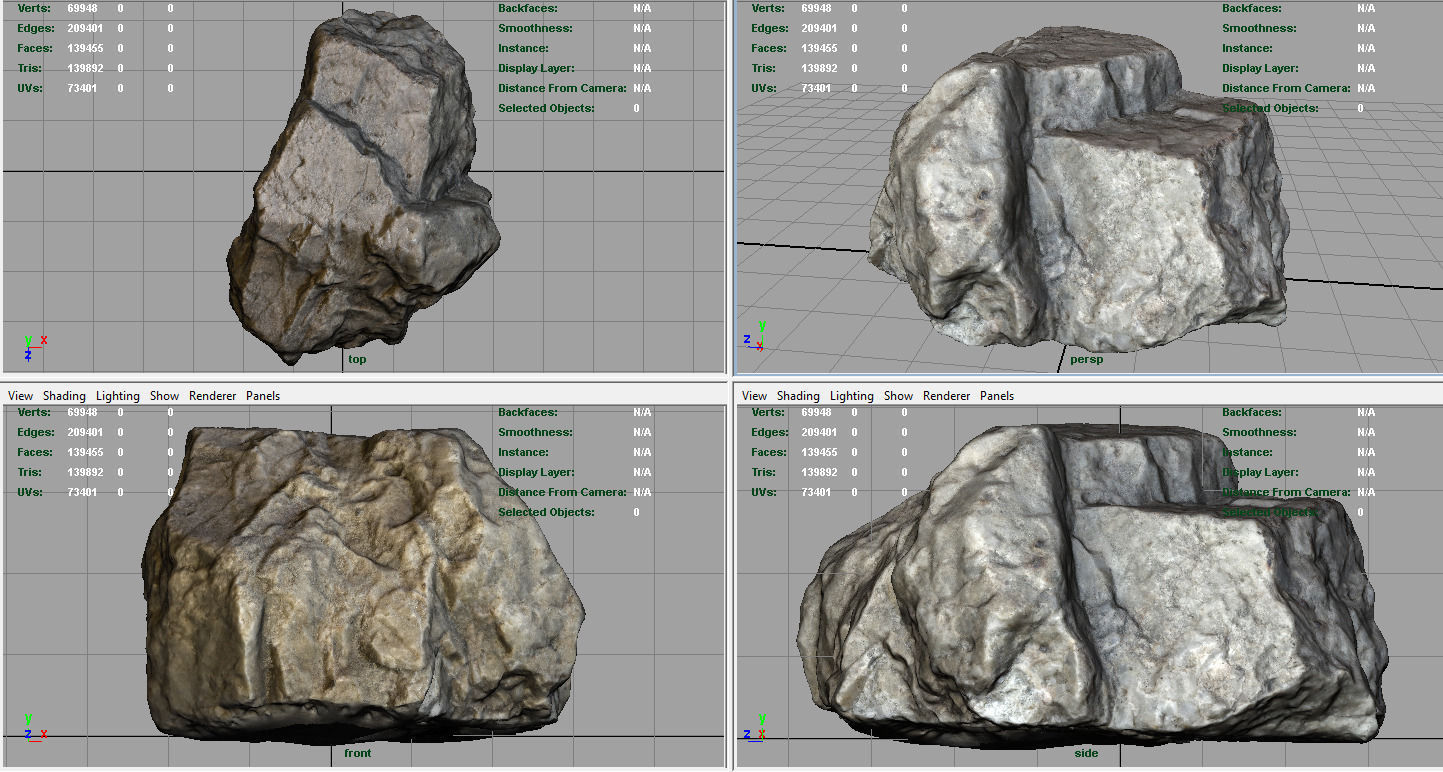This screenshot has width=1443, height=772.
Task: Open the Panels menu in the side panel
Action: [997, 396]
